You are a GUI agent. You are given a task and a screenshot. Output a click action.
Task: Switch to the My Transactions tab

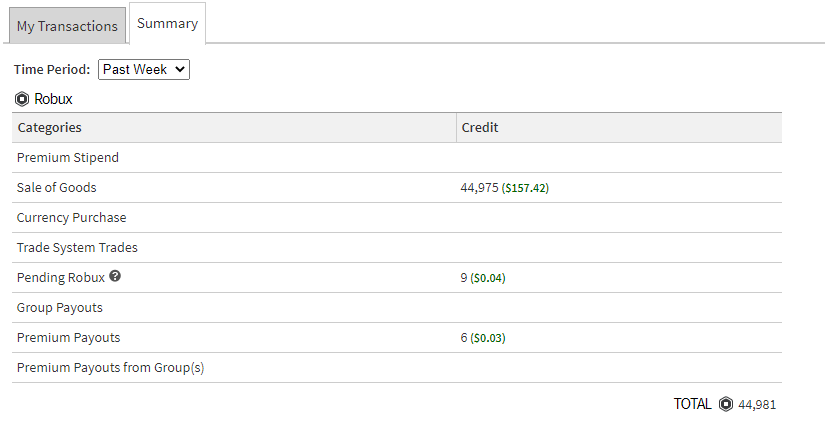pos(67,26)
